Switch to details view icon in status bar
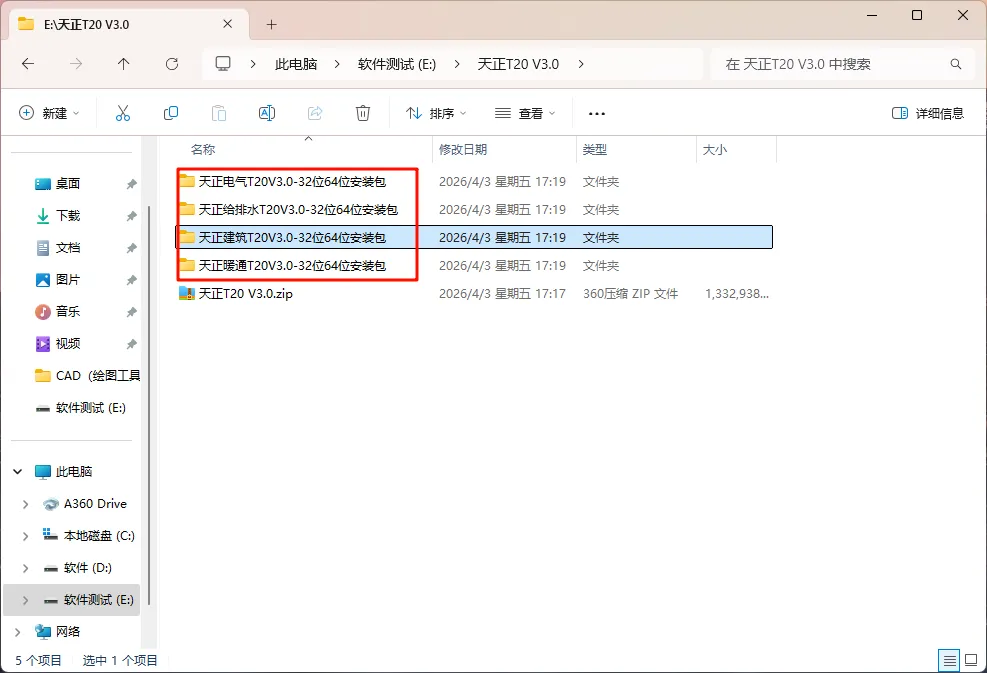Image resolution: width=987 pixels, height=673 pixels. 949,660
